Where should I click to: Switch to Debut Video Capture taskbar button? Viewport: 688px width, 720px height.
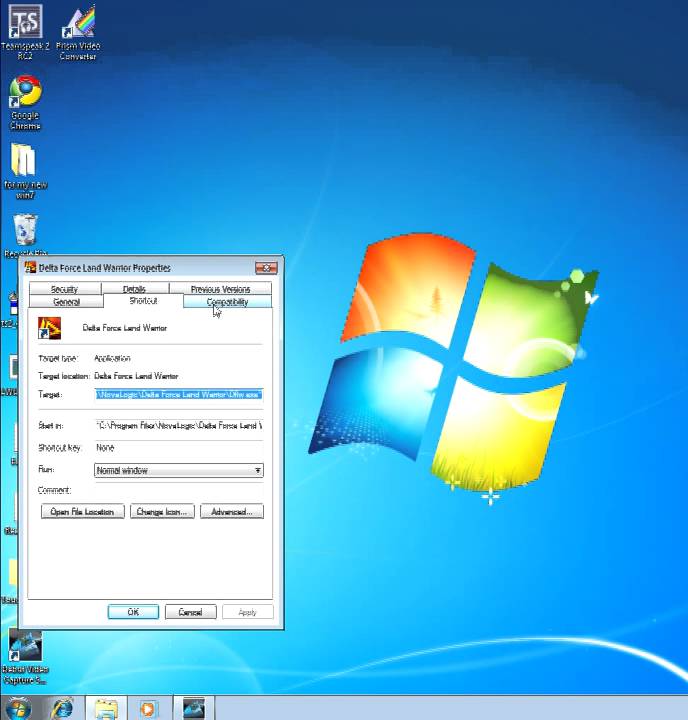194,708
